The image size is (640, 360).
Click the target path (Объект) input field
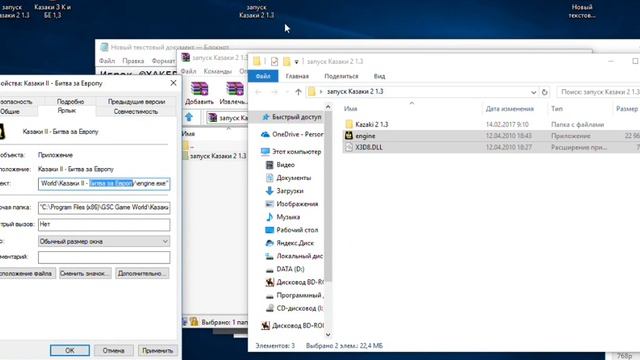point(104,184)
